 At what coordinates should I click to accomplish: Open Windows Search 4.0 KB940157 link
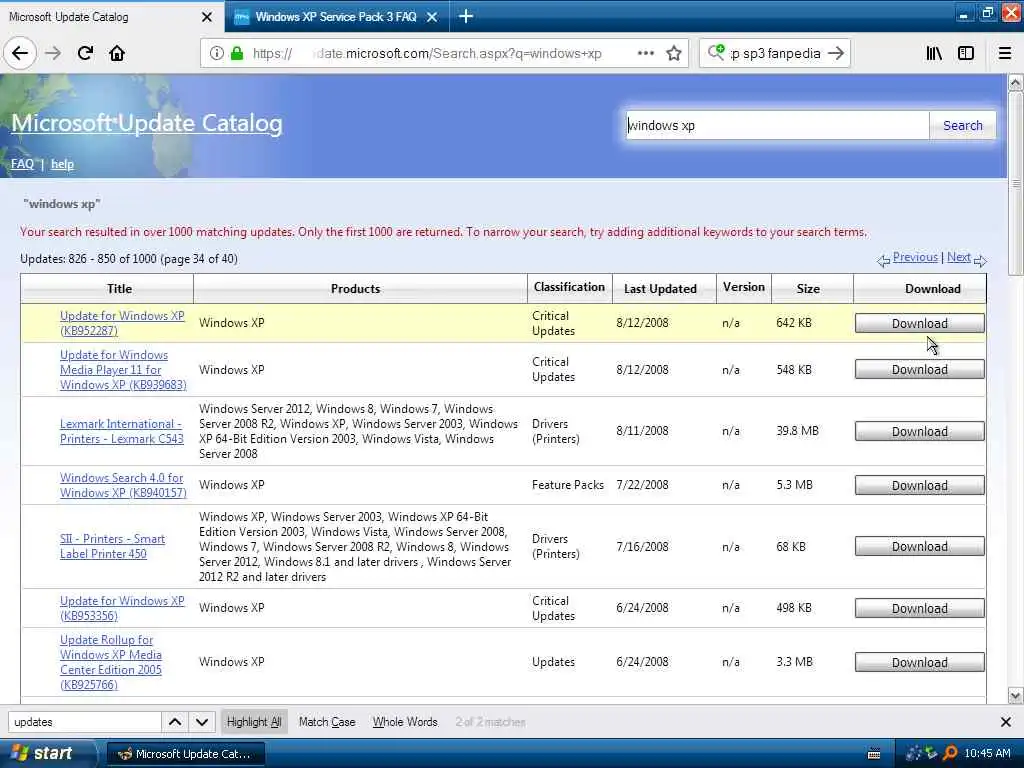click(x=123, y=485)
